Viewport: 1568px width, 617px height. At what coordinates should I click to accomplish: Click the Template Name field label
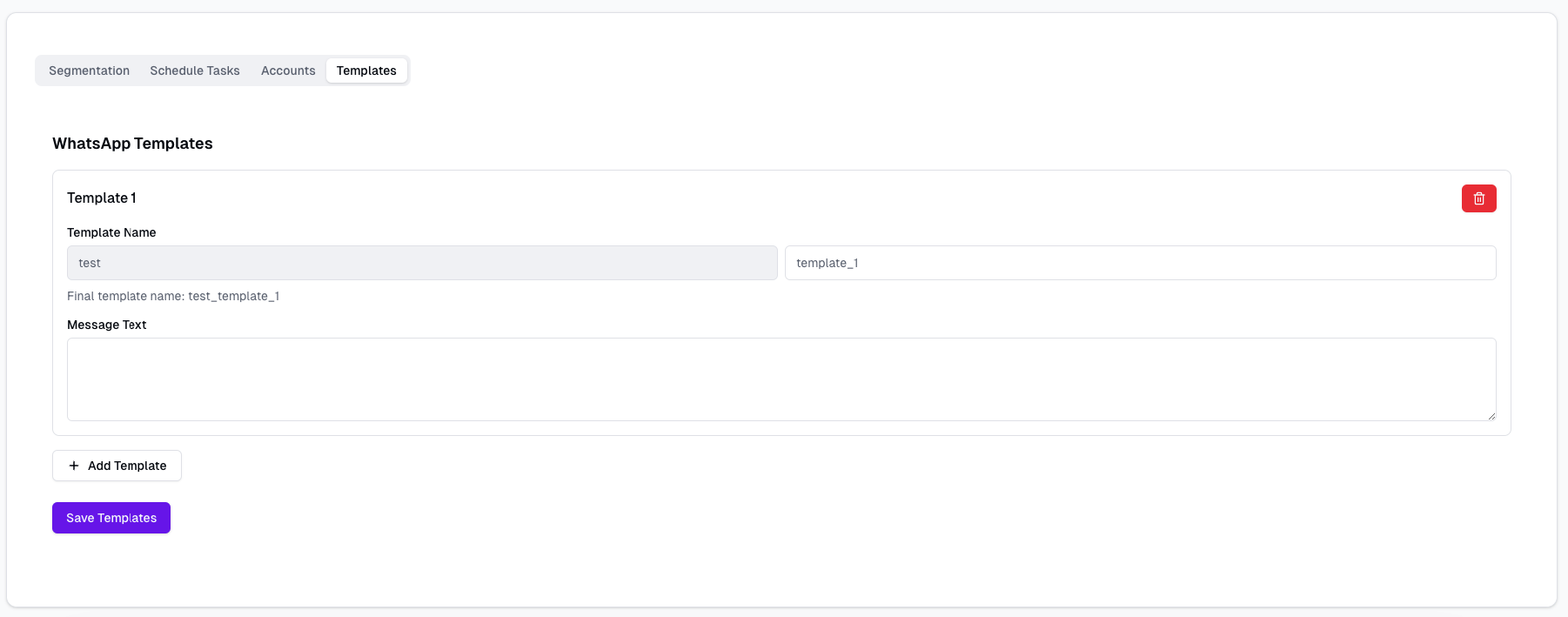[111, 232]
